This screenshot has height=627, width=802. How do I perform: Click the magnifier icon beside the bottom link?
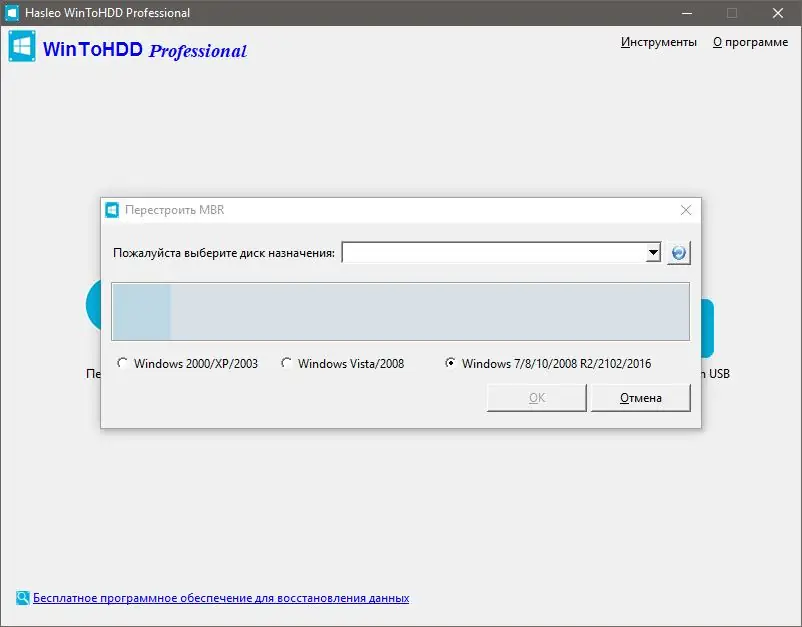click(x=20, y=597)
